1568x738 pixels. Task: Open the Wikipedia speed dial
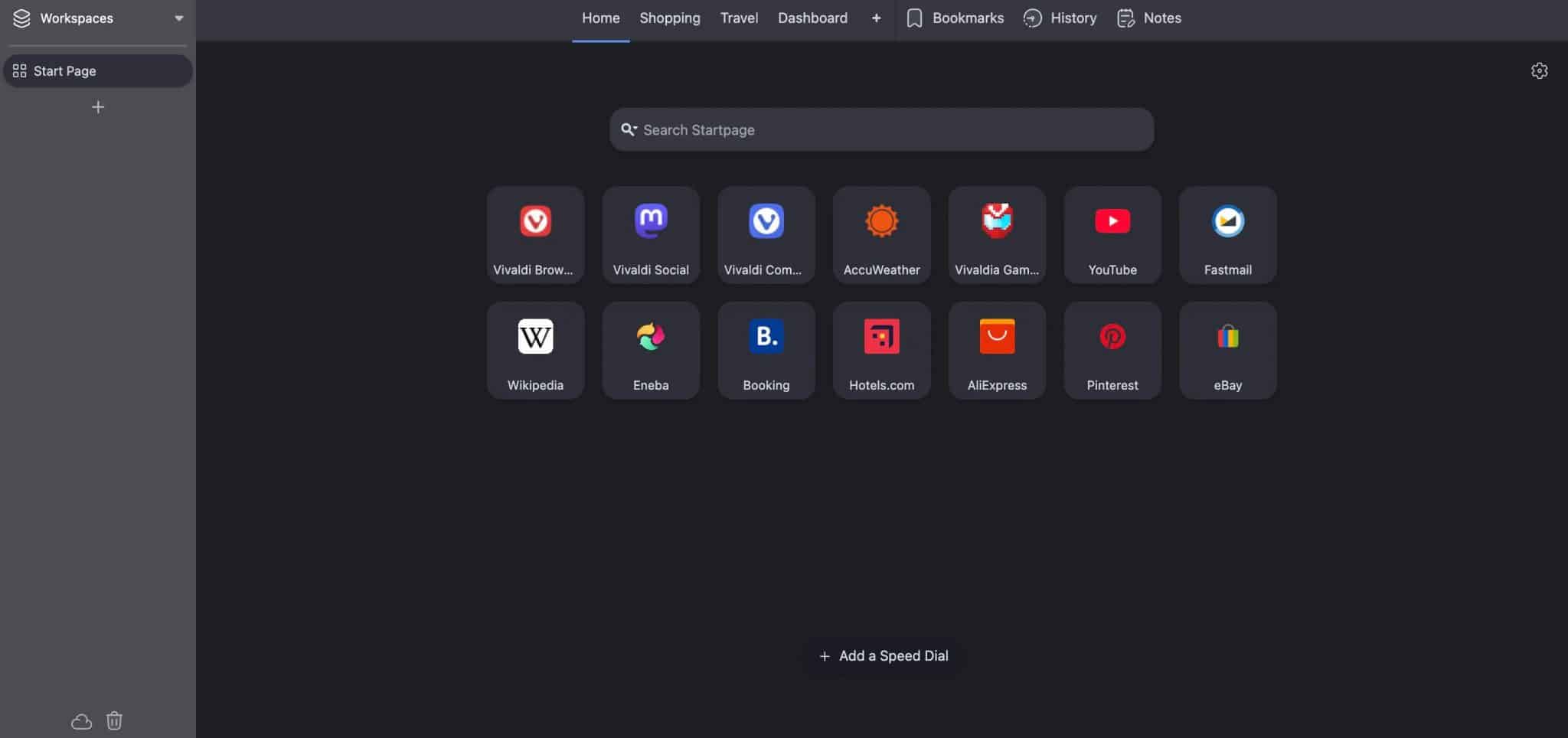(x=534, y=350)
